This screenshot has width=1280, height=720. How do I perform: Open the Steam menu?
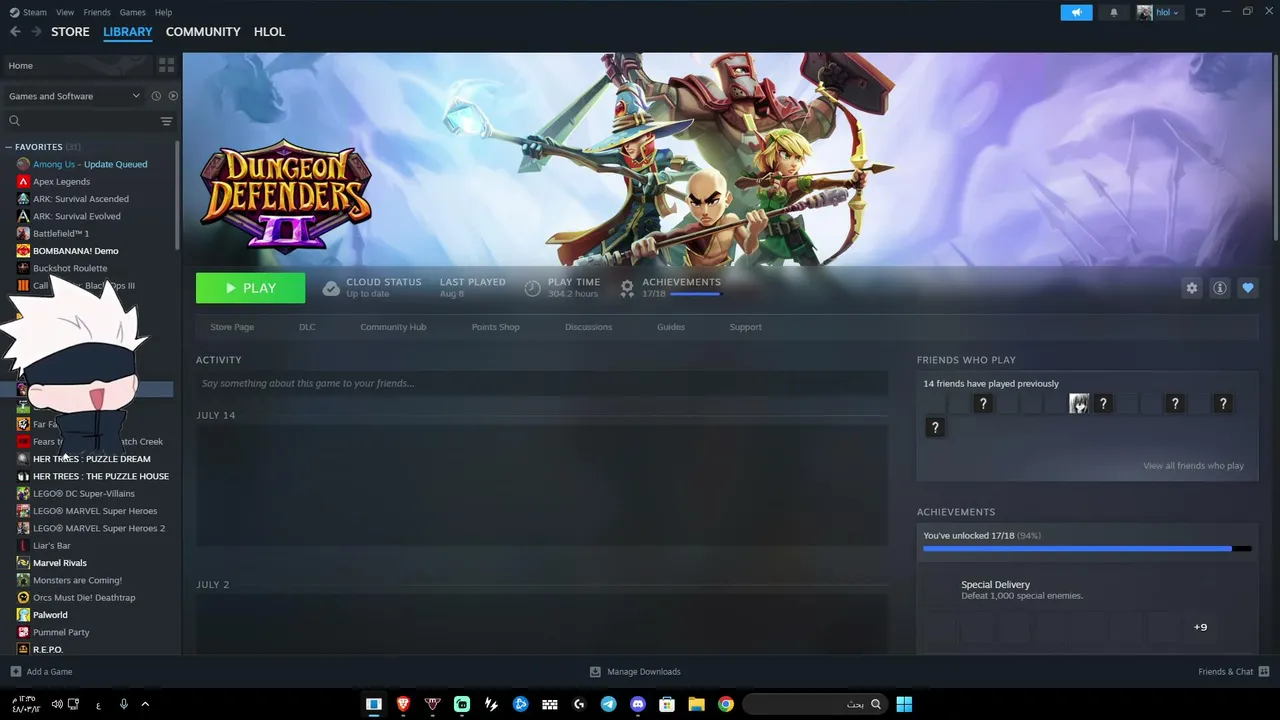pyautogui.click(x=28, y=12)
